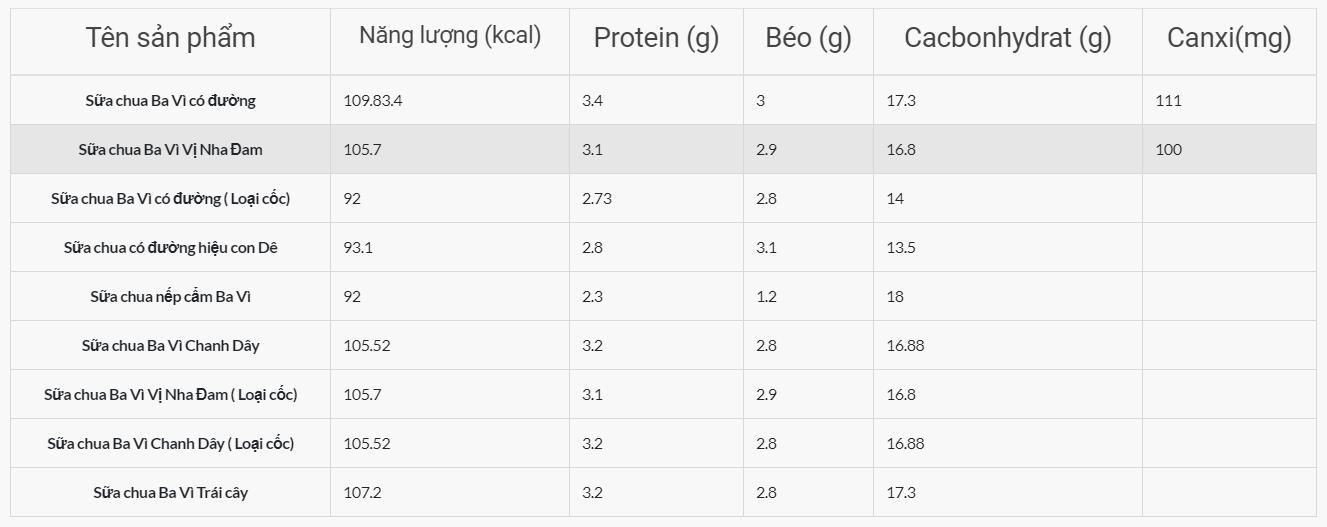Click 'Sữa chua Ba Vì có đường ( Loại cốc)'
The width and height of the screenshot is (1327, 527).
coord(170,198)
